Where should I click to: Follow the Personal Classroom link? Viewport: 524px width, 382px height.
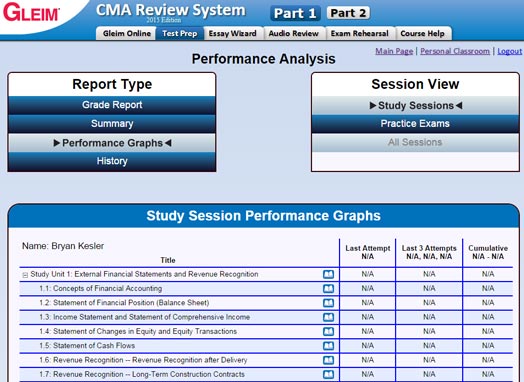tap(455, 51)
